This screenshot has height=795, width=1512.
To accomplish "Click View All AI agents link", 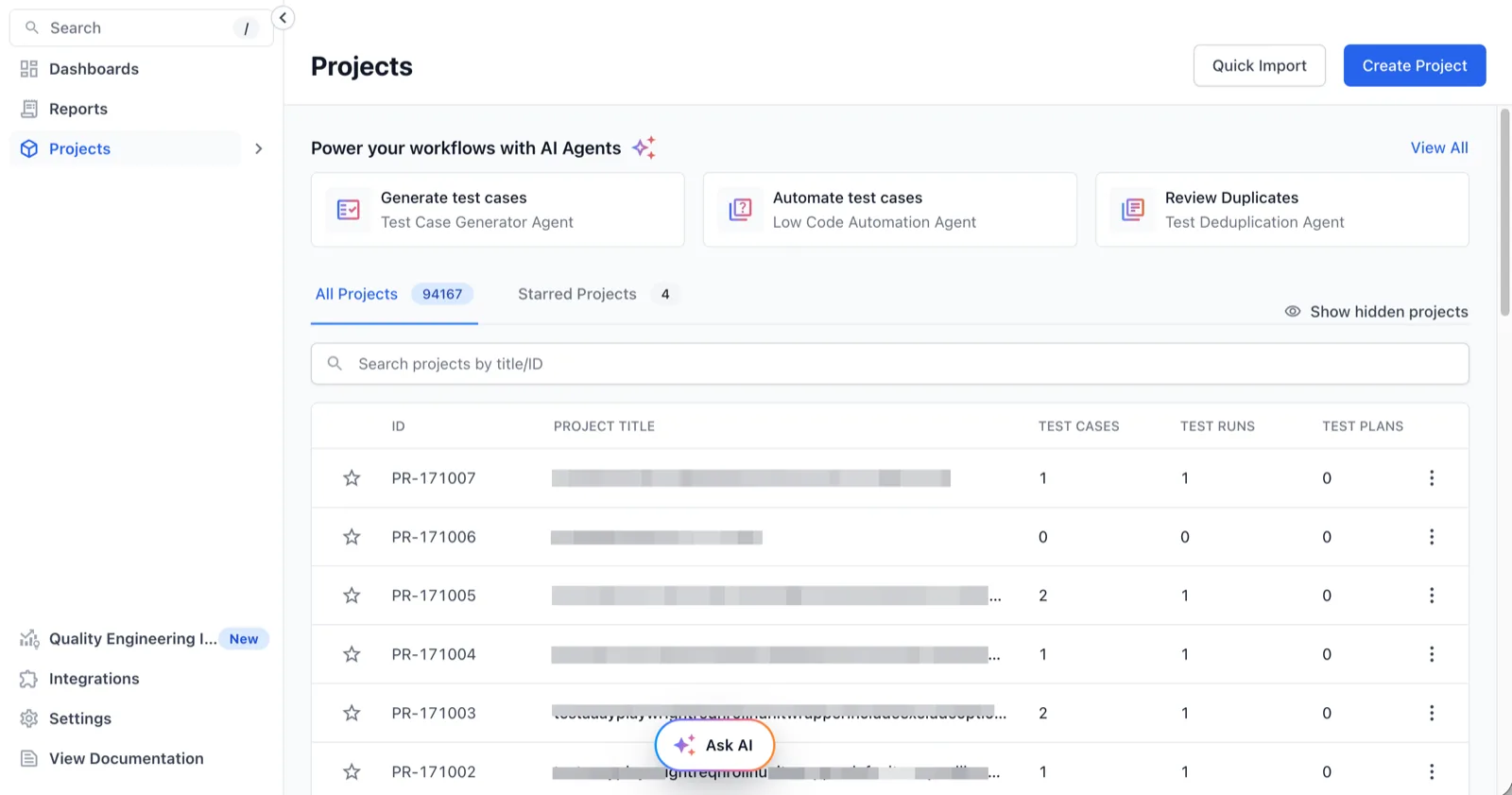I will (1439, 147).
